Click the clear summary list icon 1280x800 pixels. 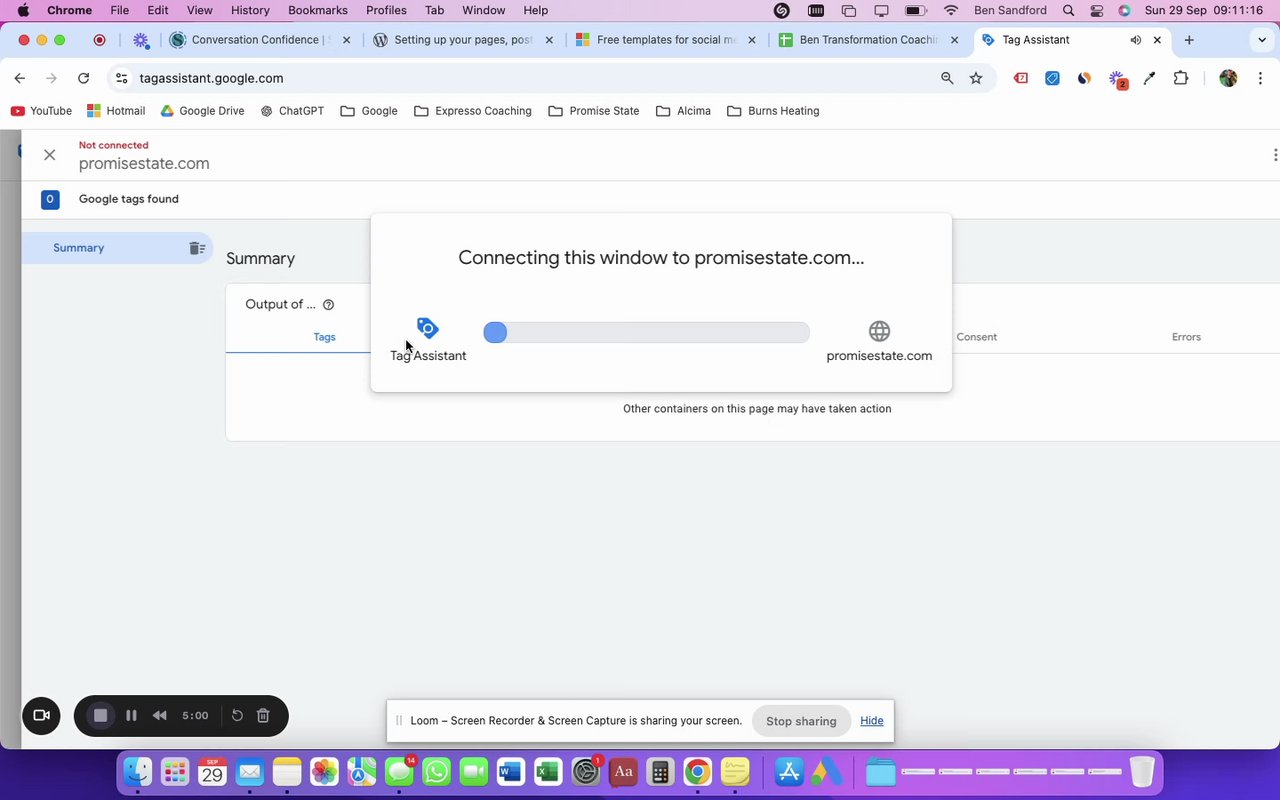click(197, 248)
